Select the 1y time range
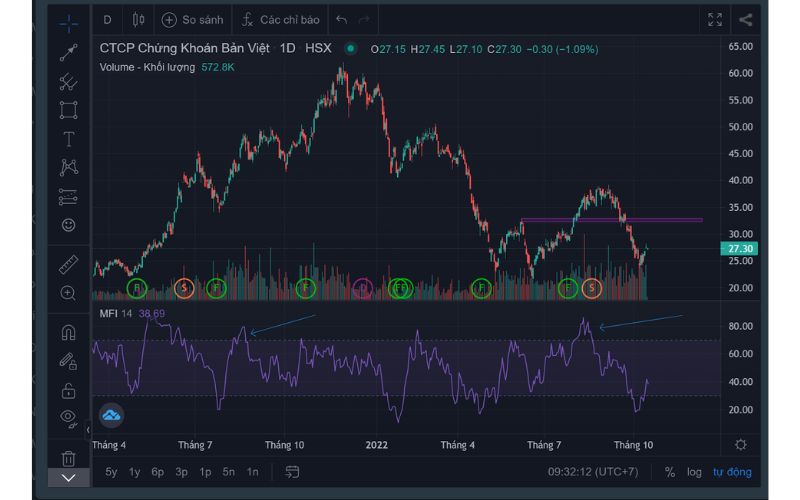Screen dimensions: 800x500 (134, 472)
